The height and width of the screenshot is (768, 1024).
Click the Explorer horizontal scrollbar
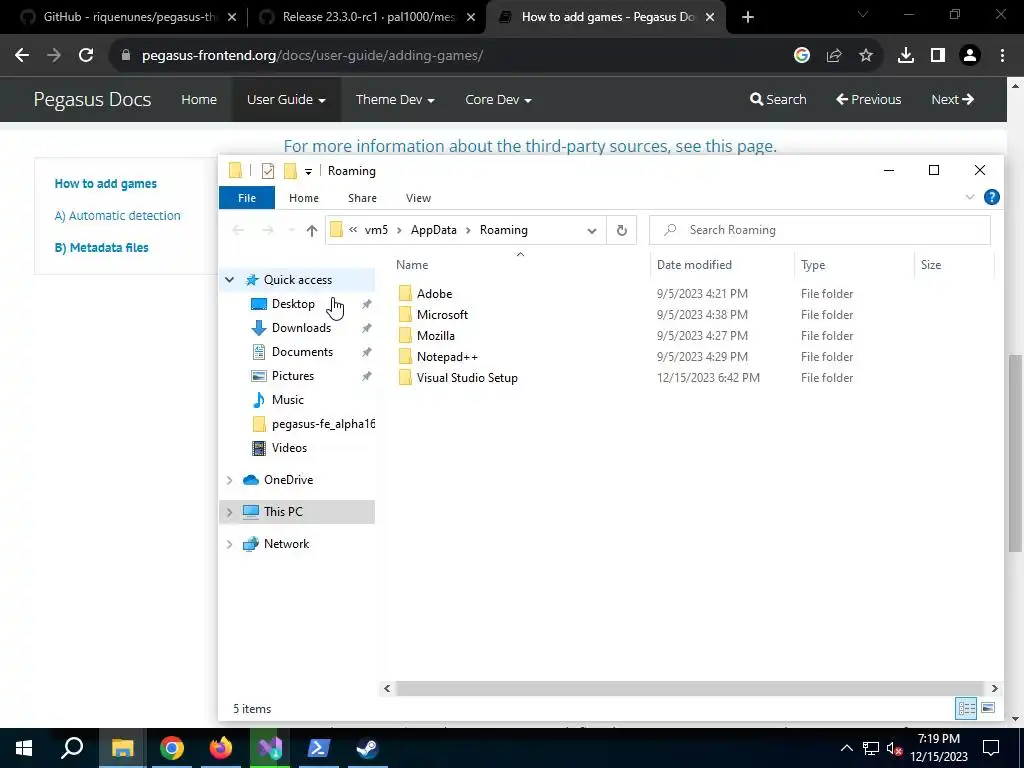pyautogui.click(x=690, y=688)
